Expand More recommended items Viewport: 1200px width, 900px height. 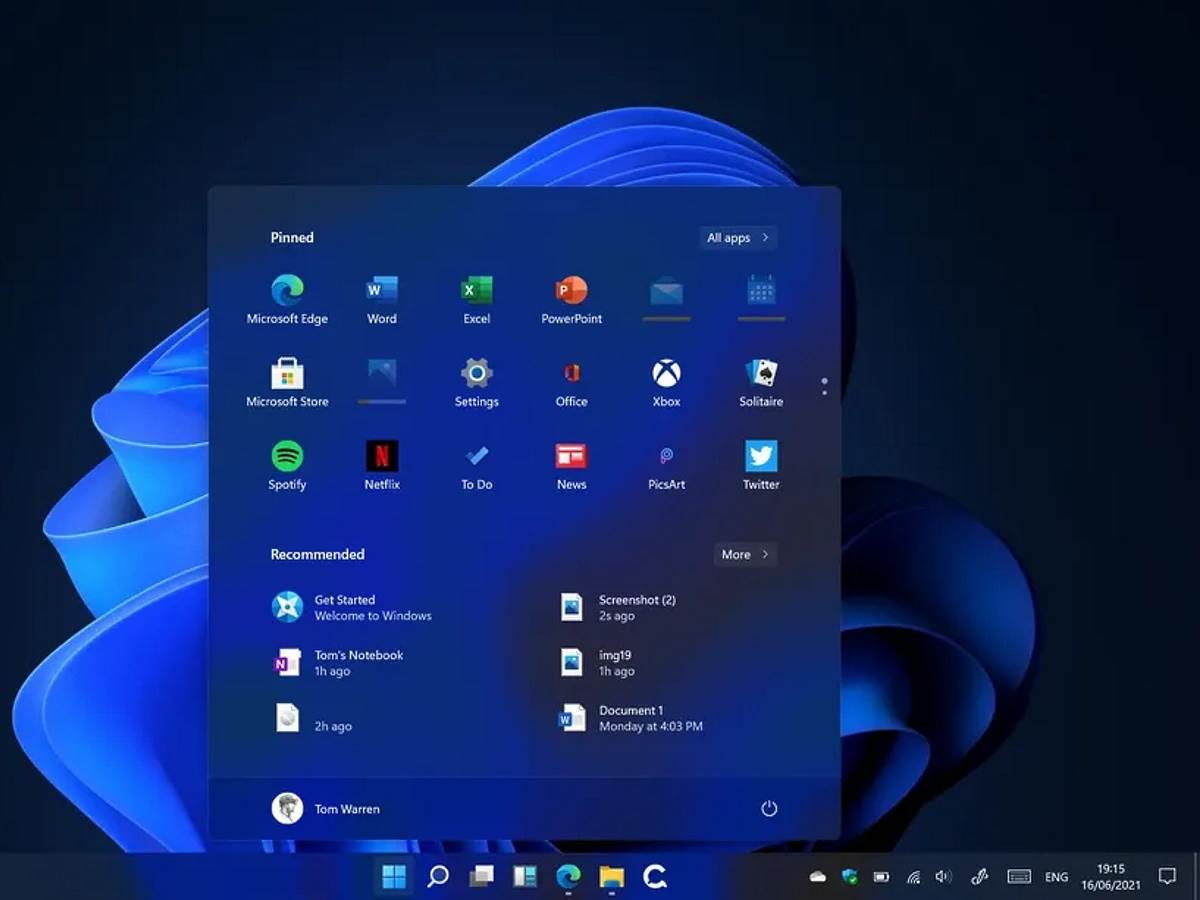(744, 554)
